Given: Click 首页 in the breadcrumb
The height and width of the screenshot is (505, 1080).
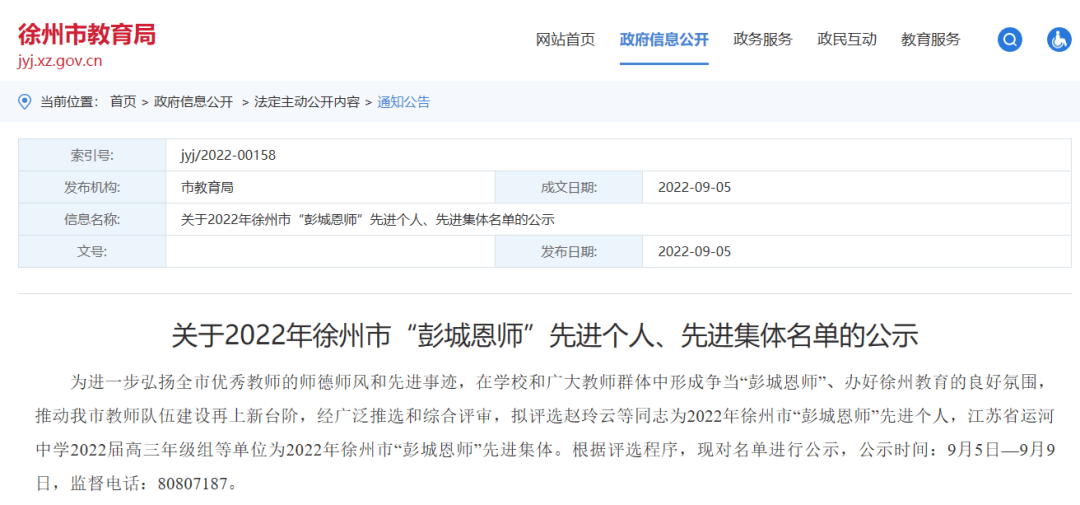Looking at the screenshot, I should 123,102.
